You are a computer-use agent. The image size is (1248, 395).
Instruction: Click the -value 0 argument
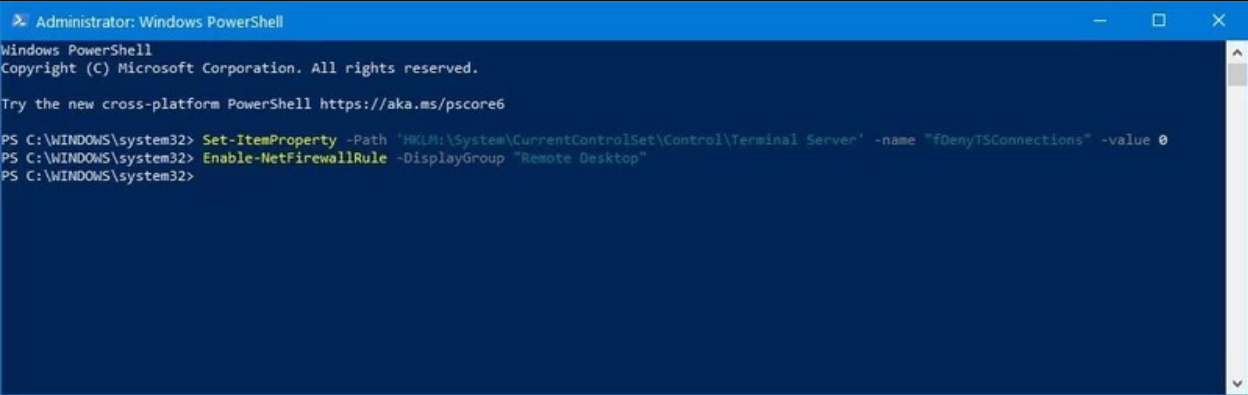1134,140
